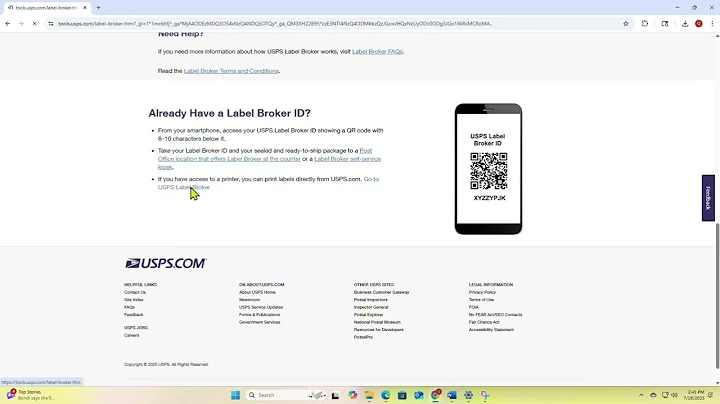
Task: Open the Chrome downloads panel
Action: 685,23
